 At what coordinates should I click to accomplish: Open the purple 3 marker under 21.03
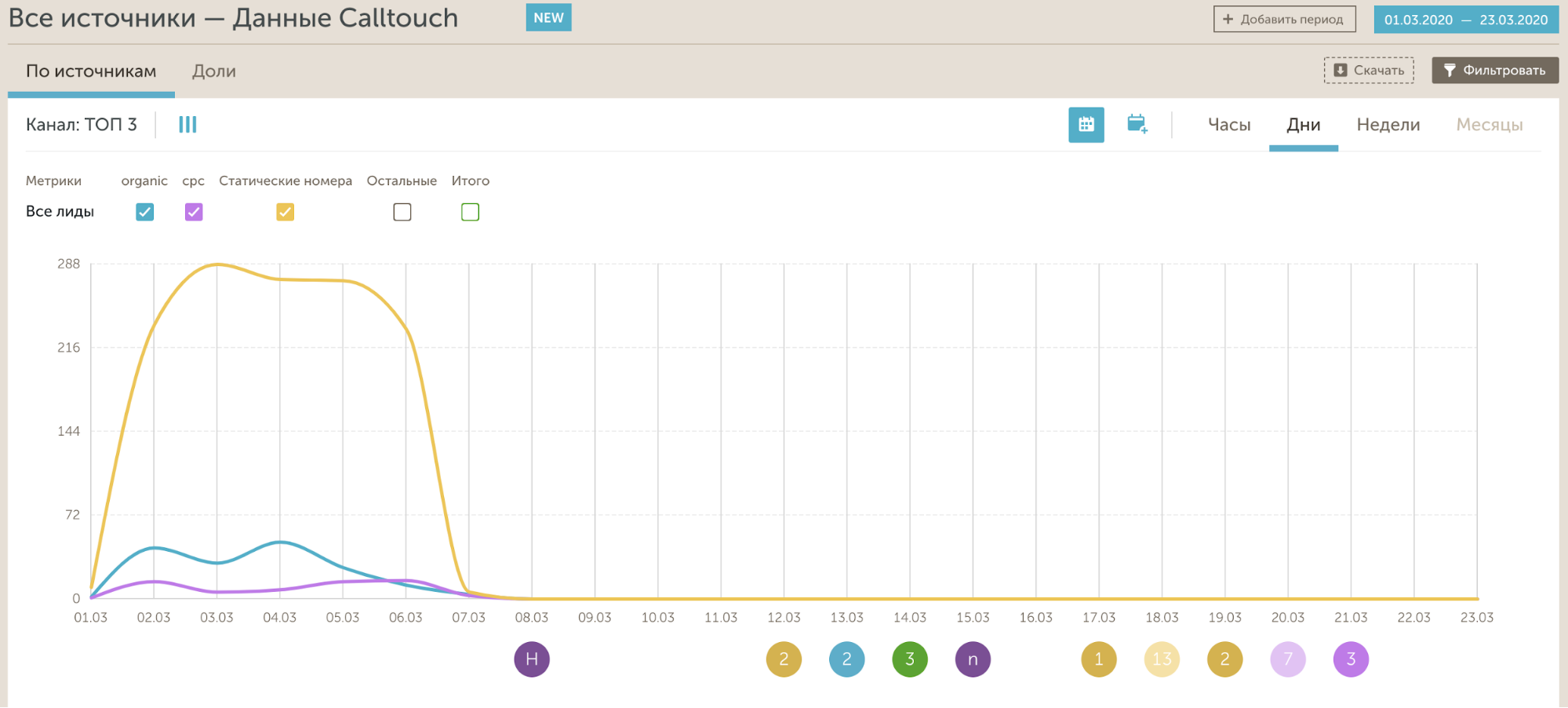(x=1351, y=659)
